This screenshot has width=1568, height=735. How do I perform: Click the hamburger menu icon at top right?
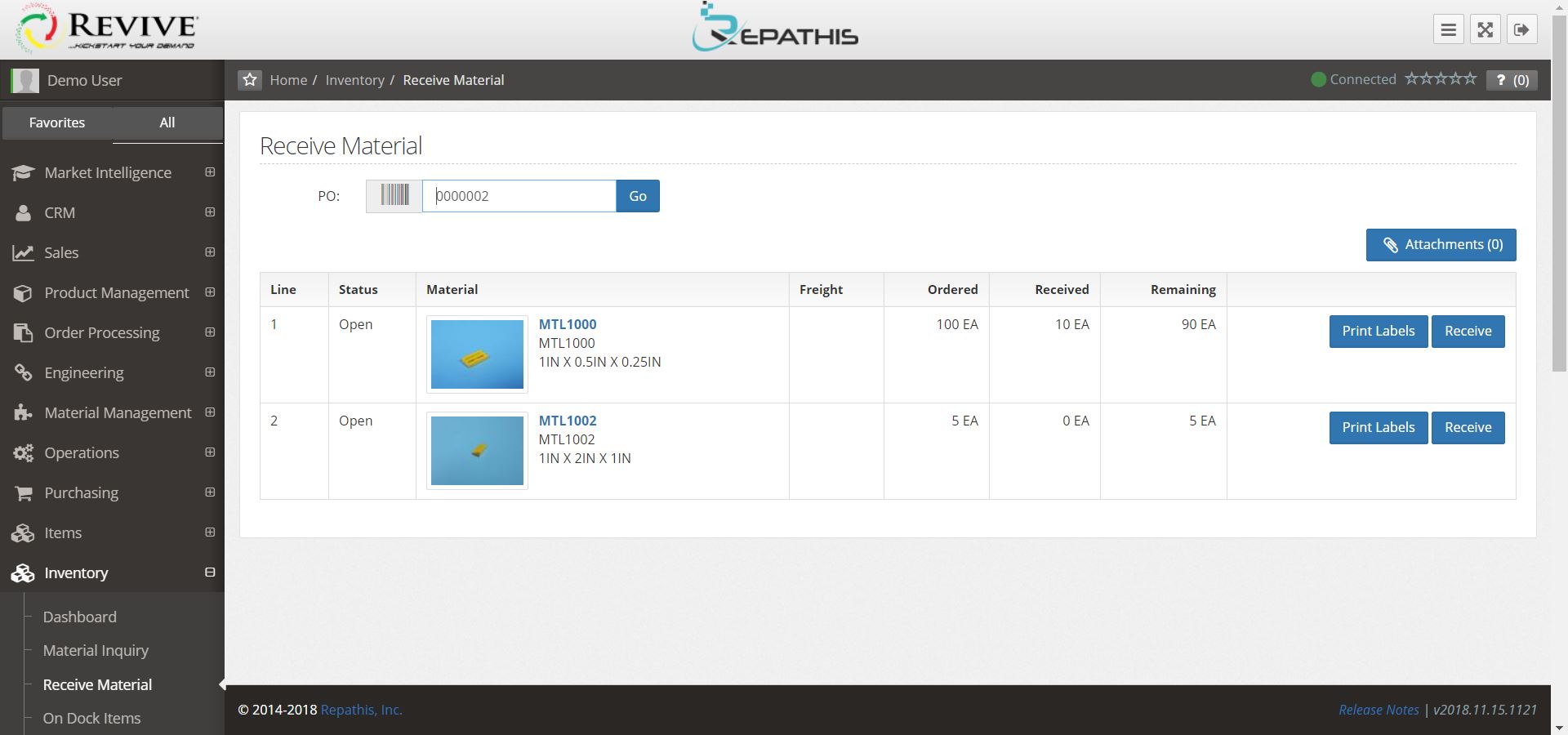(1448, 29)
